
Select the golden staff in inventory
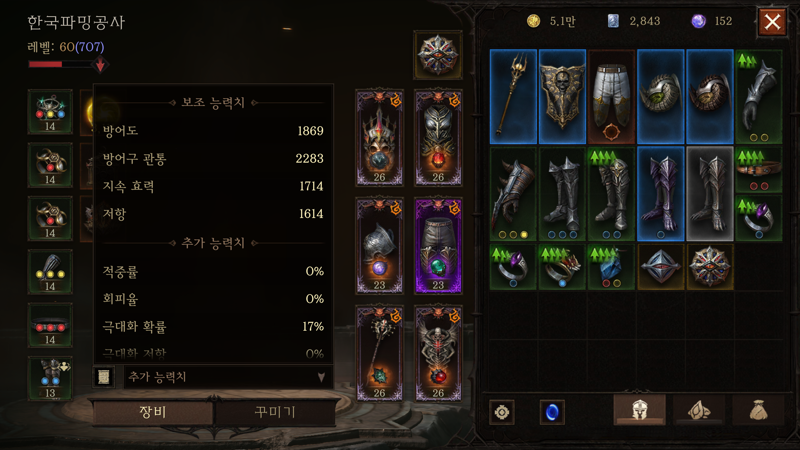click(x=513, y=96)
